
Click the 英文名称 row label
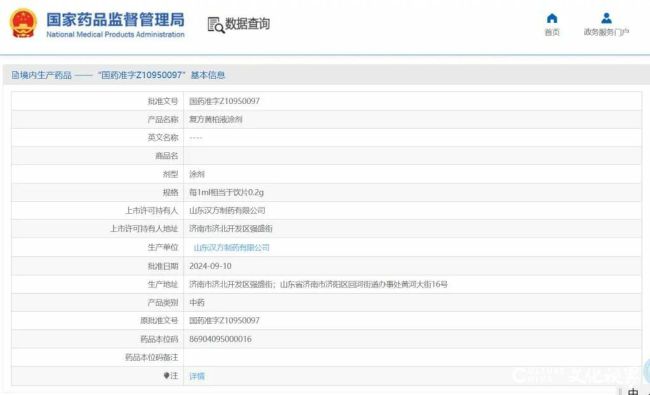pos(163,137)
